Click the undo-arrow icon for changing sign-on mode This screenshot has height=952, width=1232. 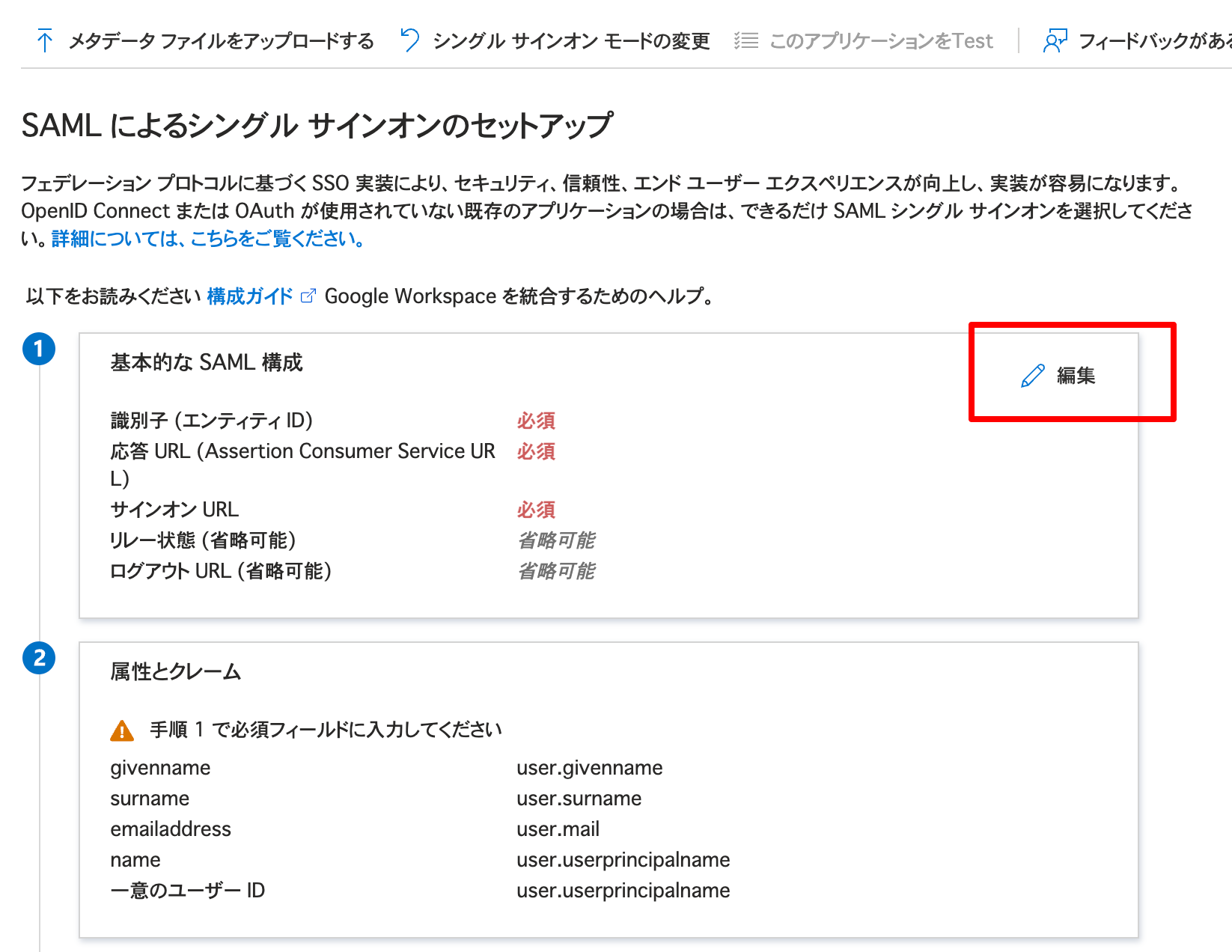click(x=409, y=40)
